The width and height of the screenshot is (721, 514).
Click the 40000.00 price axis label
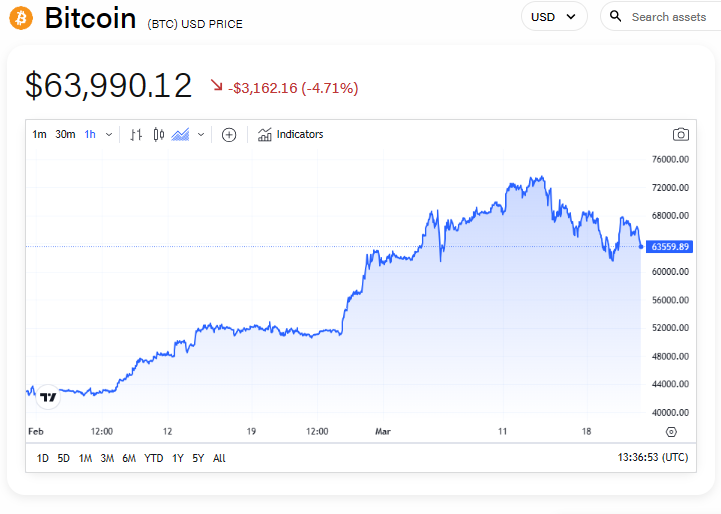670,412
